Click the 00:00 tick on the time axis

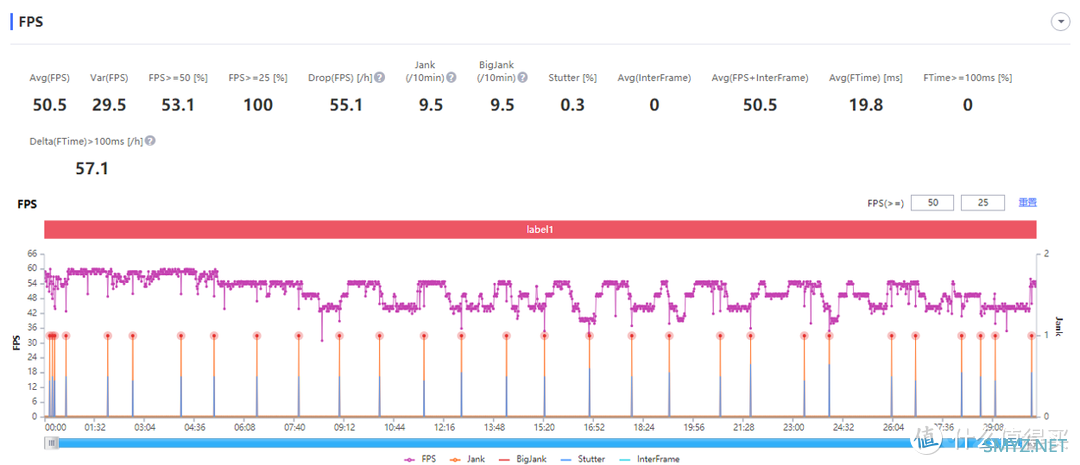55,427
